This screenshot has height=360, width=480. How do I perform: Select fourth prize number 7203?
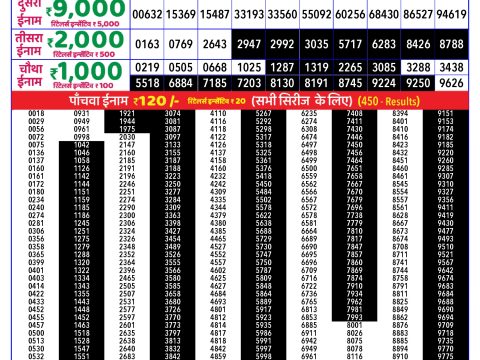point(249,83)
